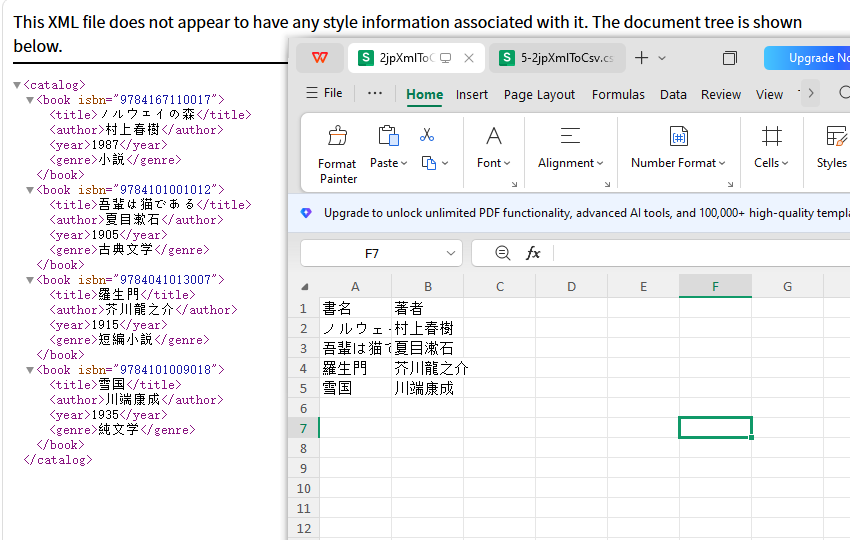Click the WPS home logo icon
The height and width of the screenshot is (540, 850).
coord(320,57)
